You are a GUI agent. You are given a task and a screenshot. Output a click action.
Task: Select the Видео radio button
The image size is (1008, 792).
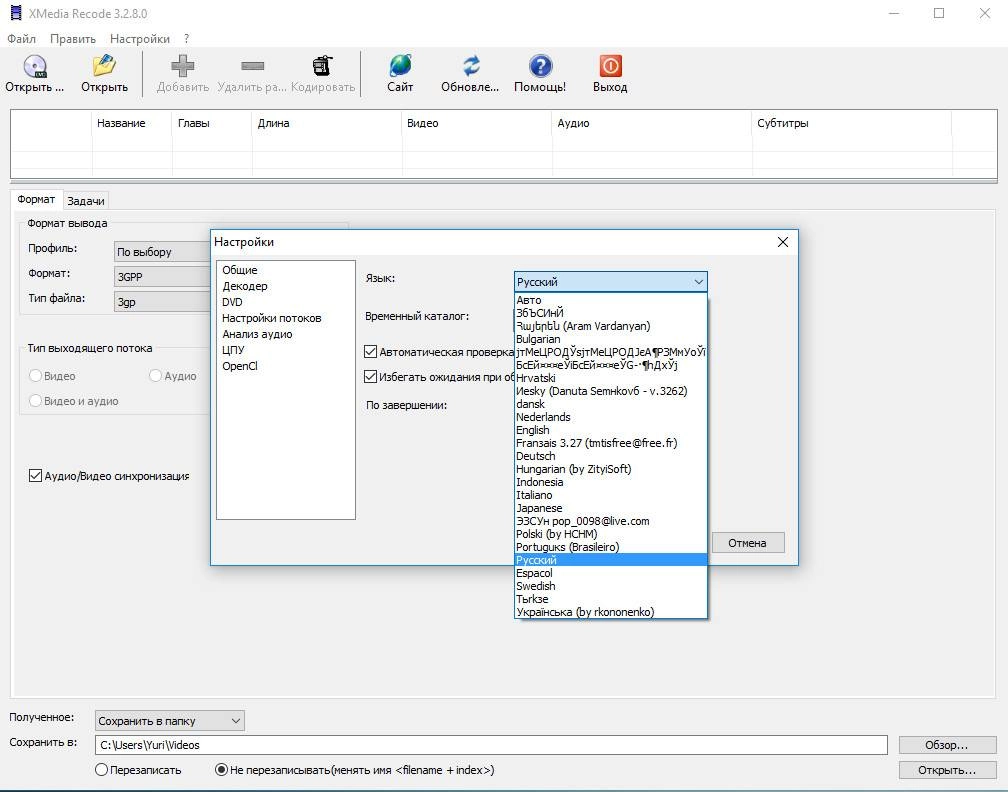pyautogui.click(x=35, y=375)
